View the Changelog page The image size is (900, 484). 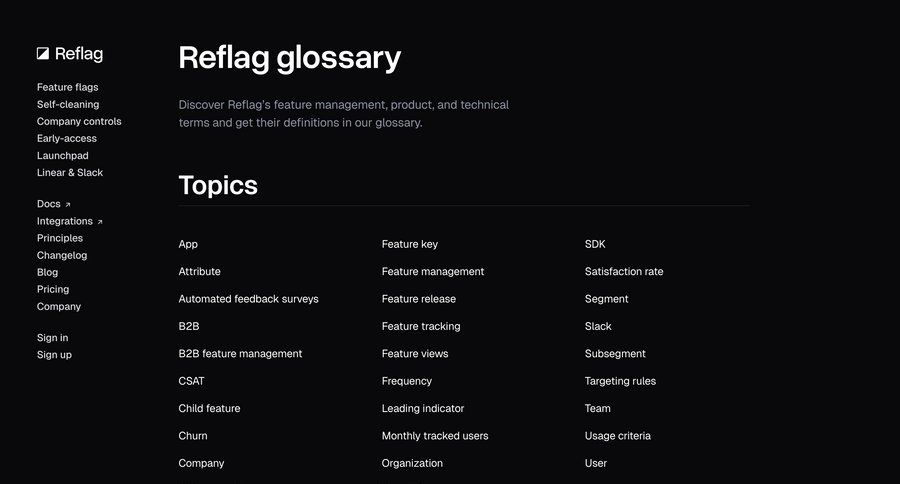click(62, 255)
